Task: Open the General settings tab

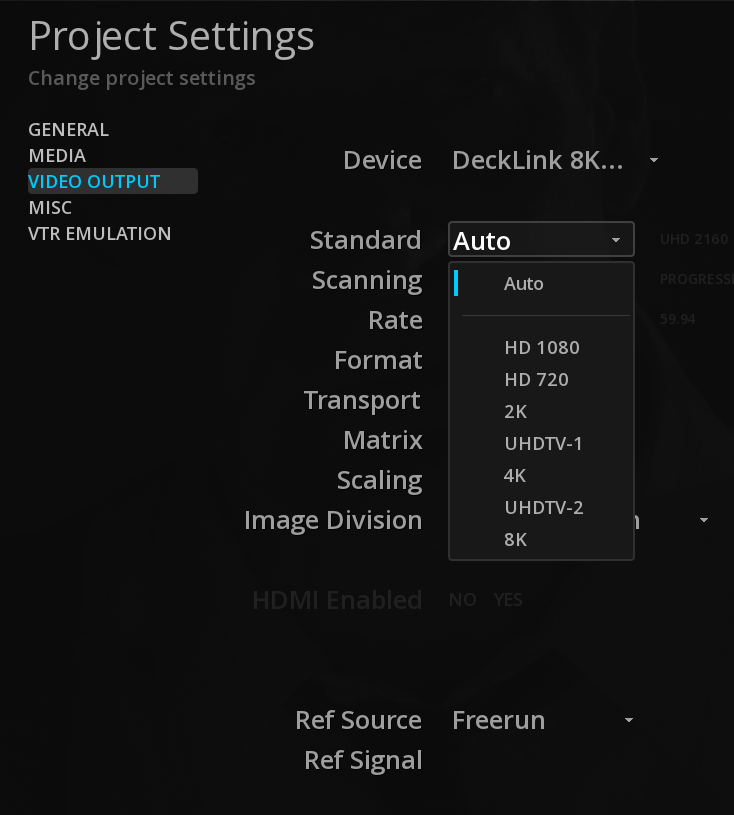Action: pos(68,130)
